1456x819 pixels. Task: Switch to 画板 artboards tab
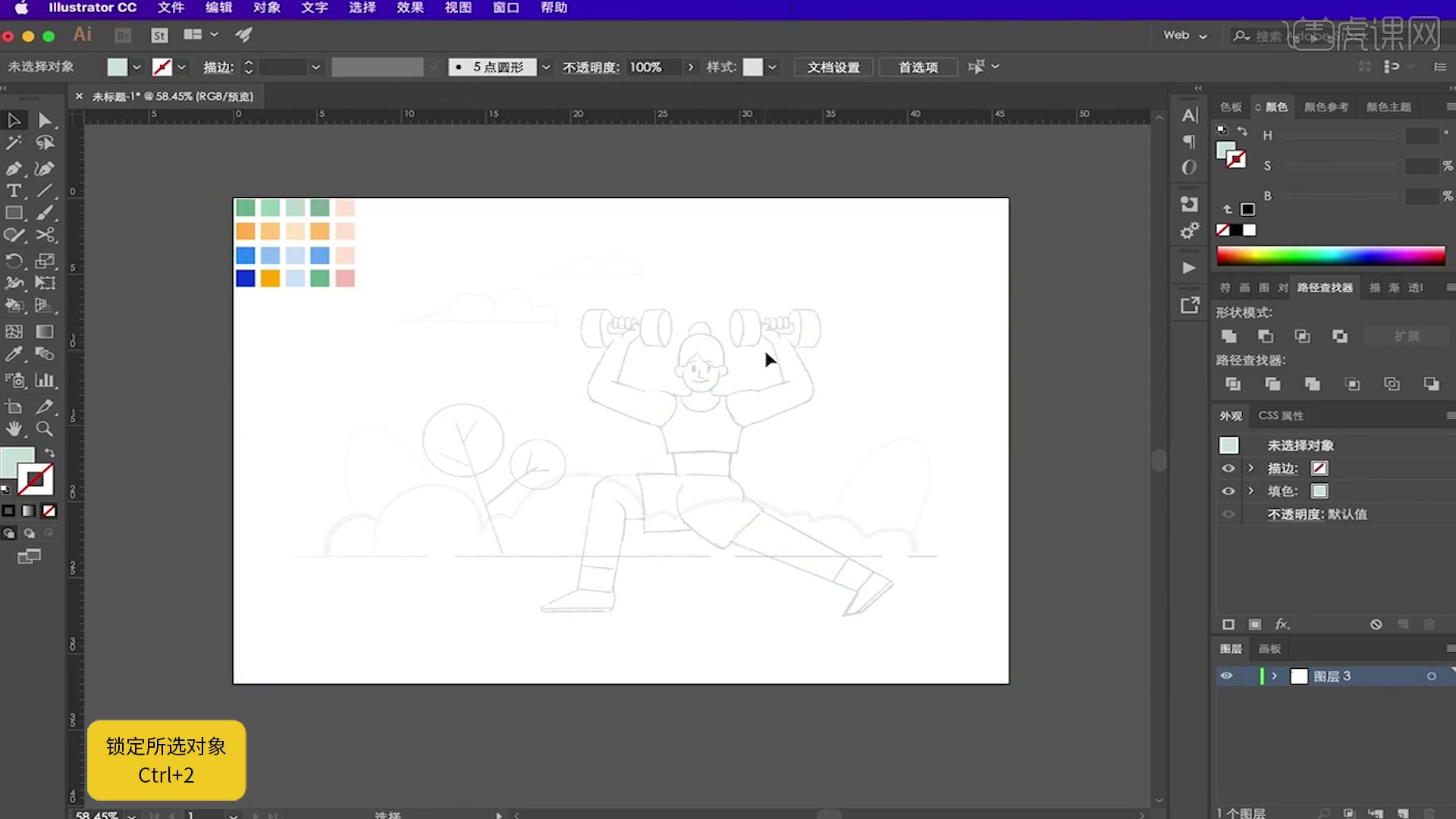click(1269, 648)
